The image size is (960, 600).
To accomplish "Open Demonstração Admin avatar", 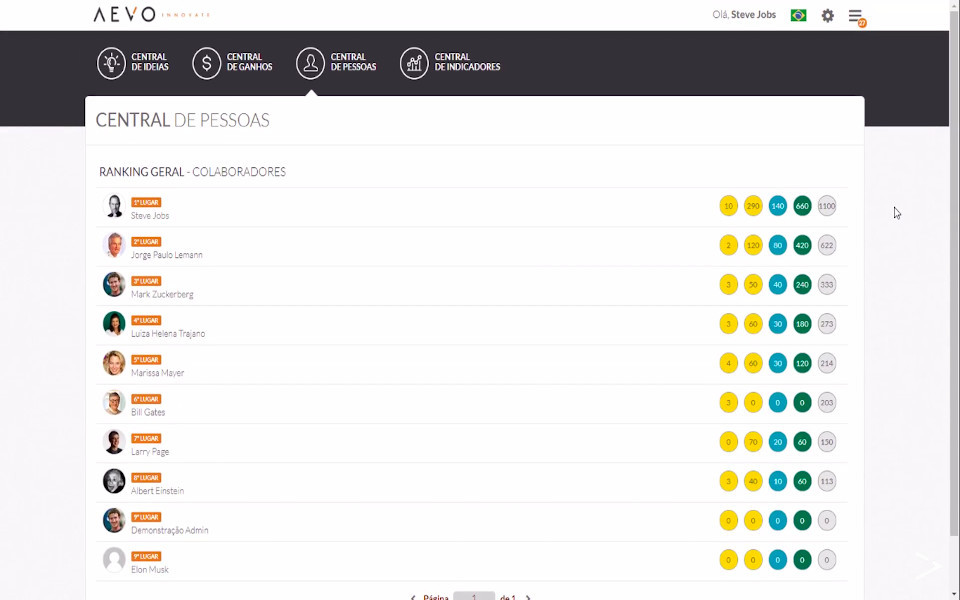I will (114, 520).
